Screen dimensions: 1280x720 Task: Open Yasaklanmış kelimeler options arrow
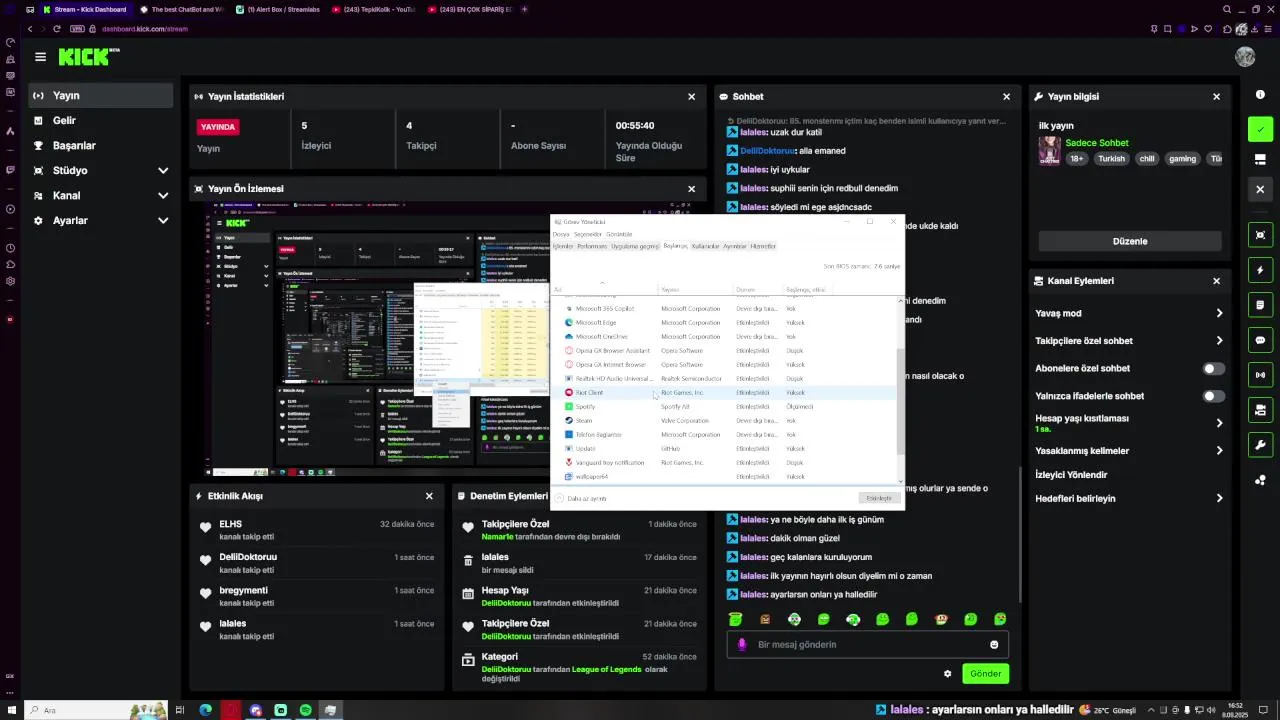(1219, 451)
